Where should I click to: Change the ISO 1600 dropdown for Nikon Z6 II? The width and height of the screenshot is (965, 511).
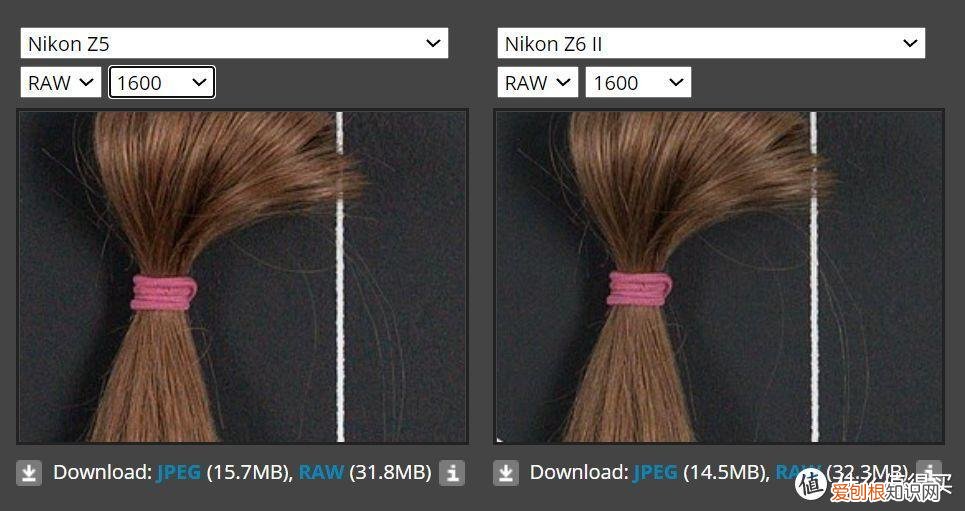point(639,83)
